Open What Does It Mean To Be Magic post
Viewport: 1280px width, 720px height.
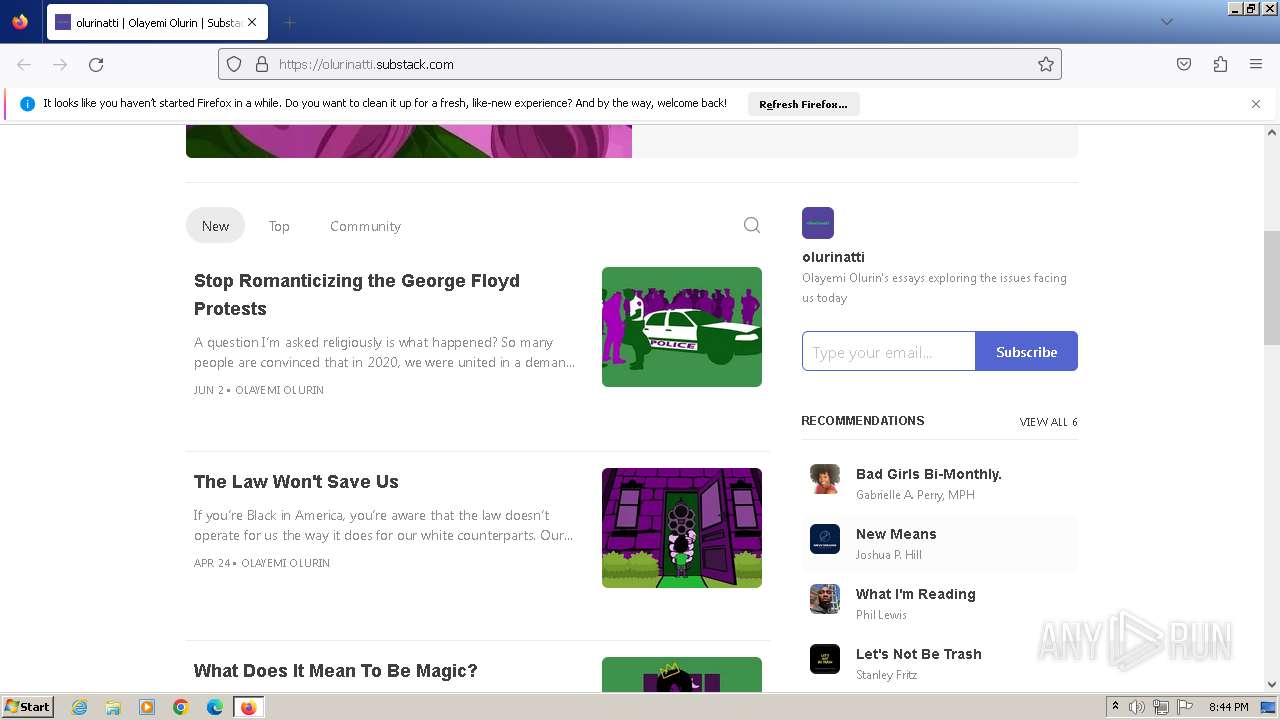335,670
